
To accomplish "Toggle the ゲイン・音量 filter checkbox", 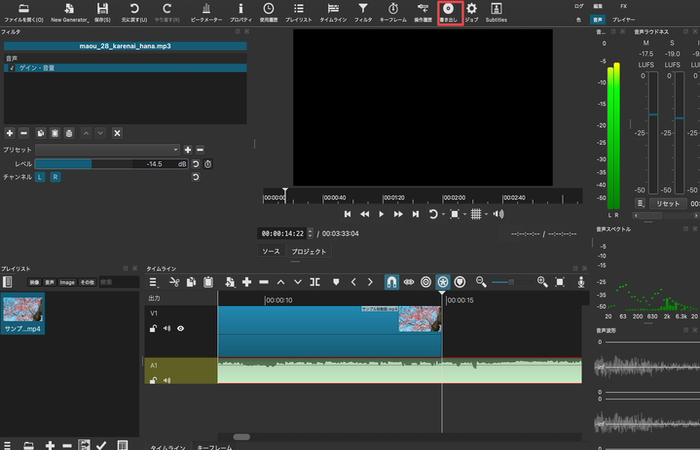I will (x=11, y=67).
